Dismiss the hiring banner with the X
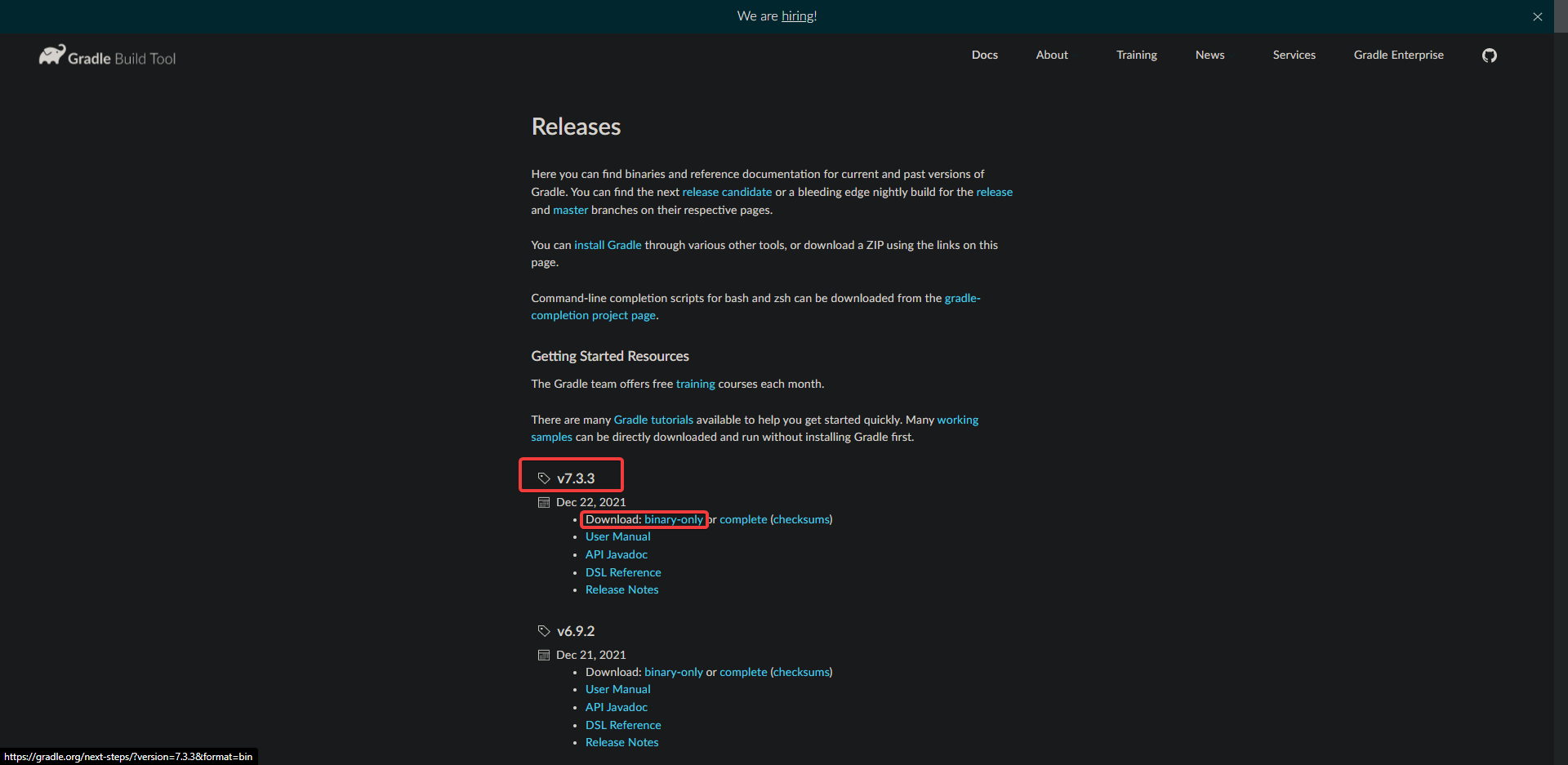1568x765 pixels. [1538, 16]
